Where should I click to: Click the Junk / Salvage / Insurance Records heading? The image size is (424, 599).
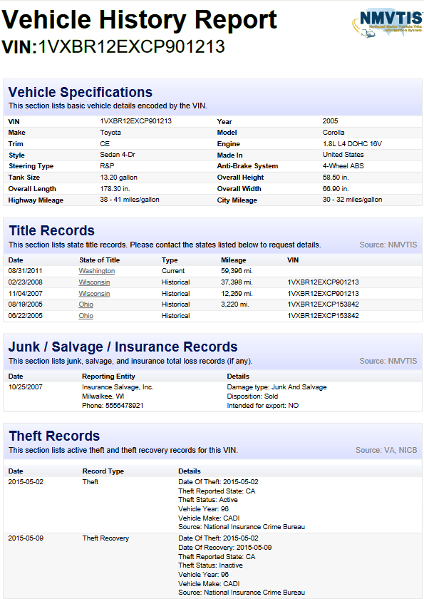click(x=123, y=346)
